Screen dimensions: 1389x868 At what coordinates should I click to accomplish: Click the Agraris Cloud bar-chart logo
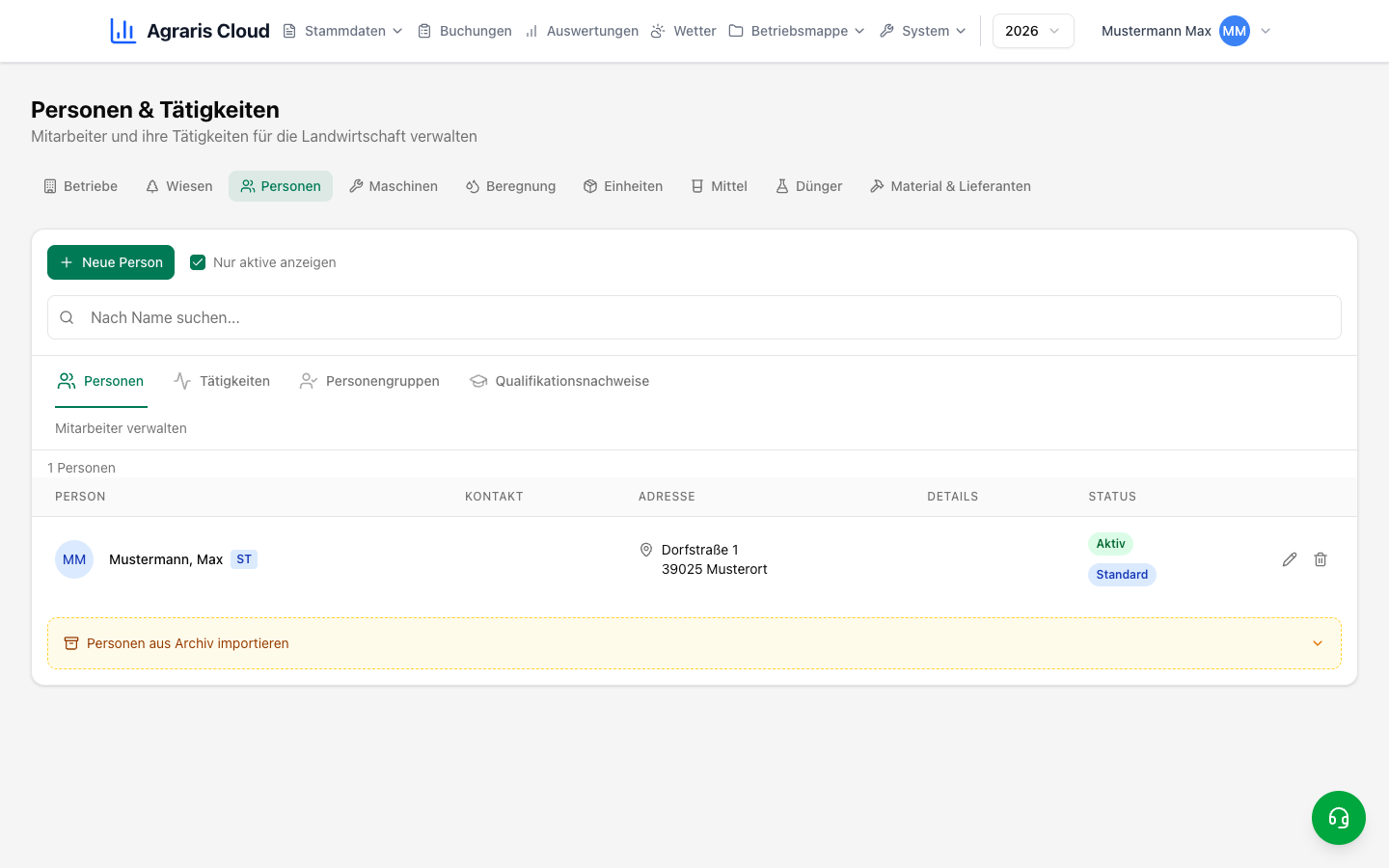[x=123, y=31]
